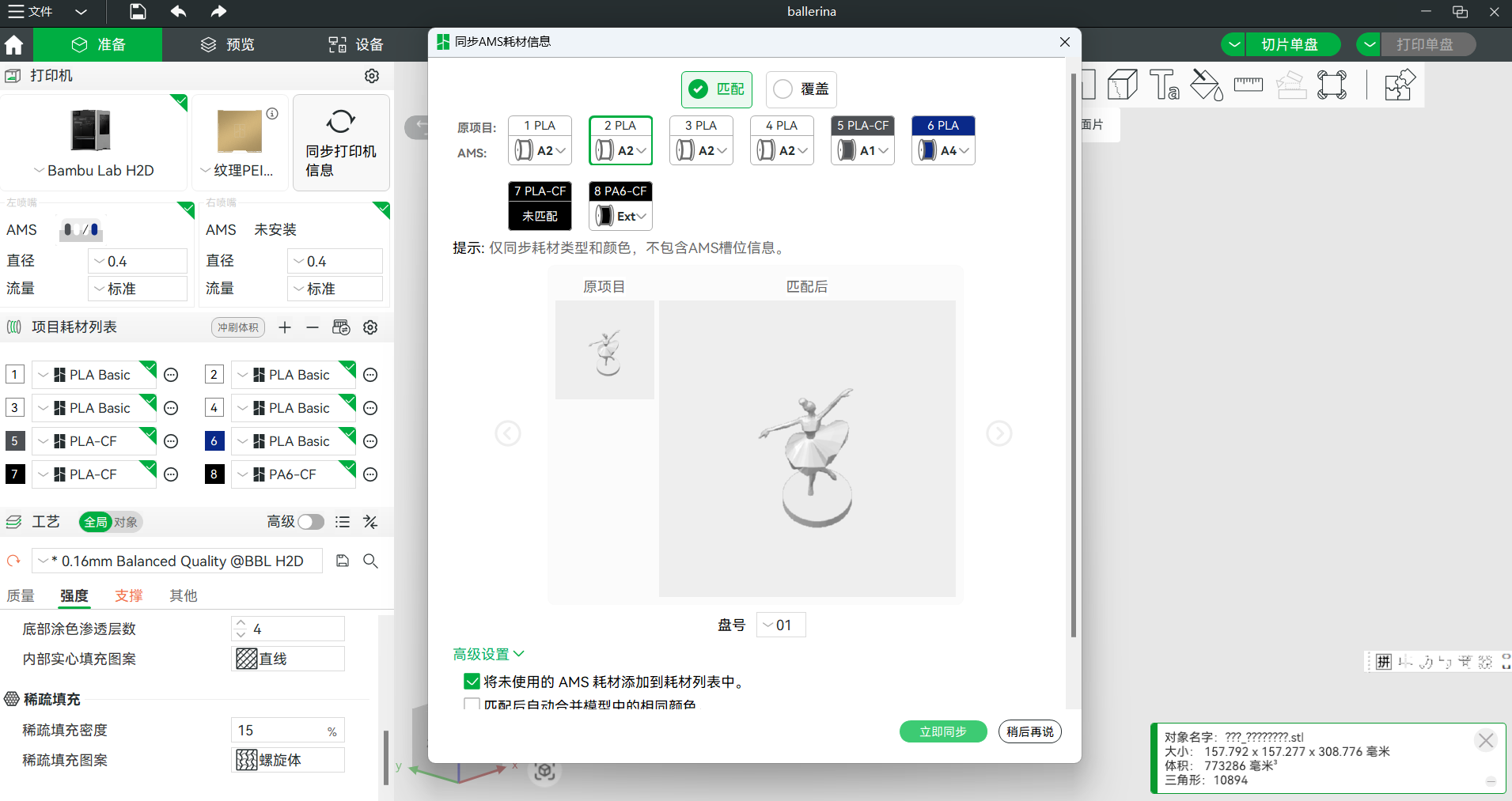This screenshot has width=1512, height=801.
Task: Select the paint bucket color tool
Action: (1207, 85)
